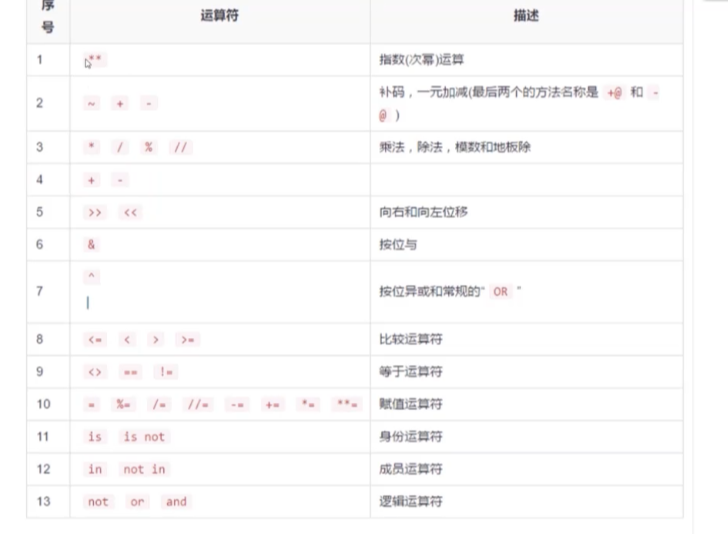The image size is (728, 534).
Task: Select description 指数(次幂)运算
Action: pos(422,60)
